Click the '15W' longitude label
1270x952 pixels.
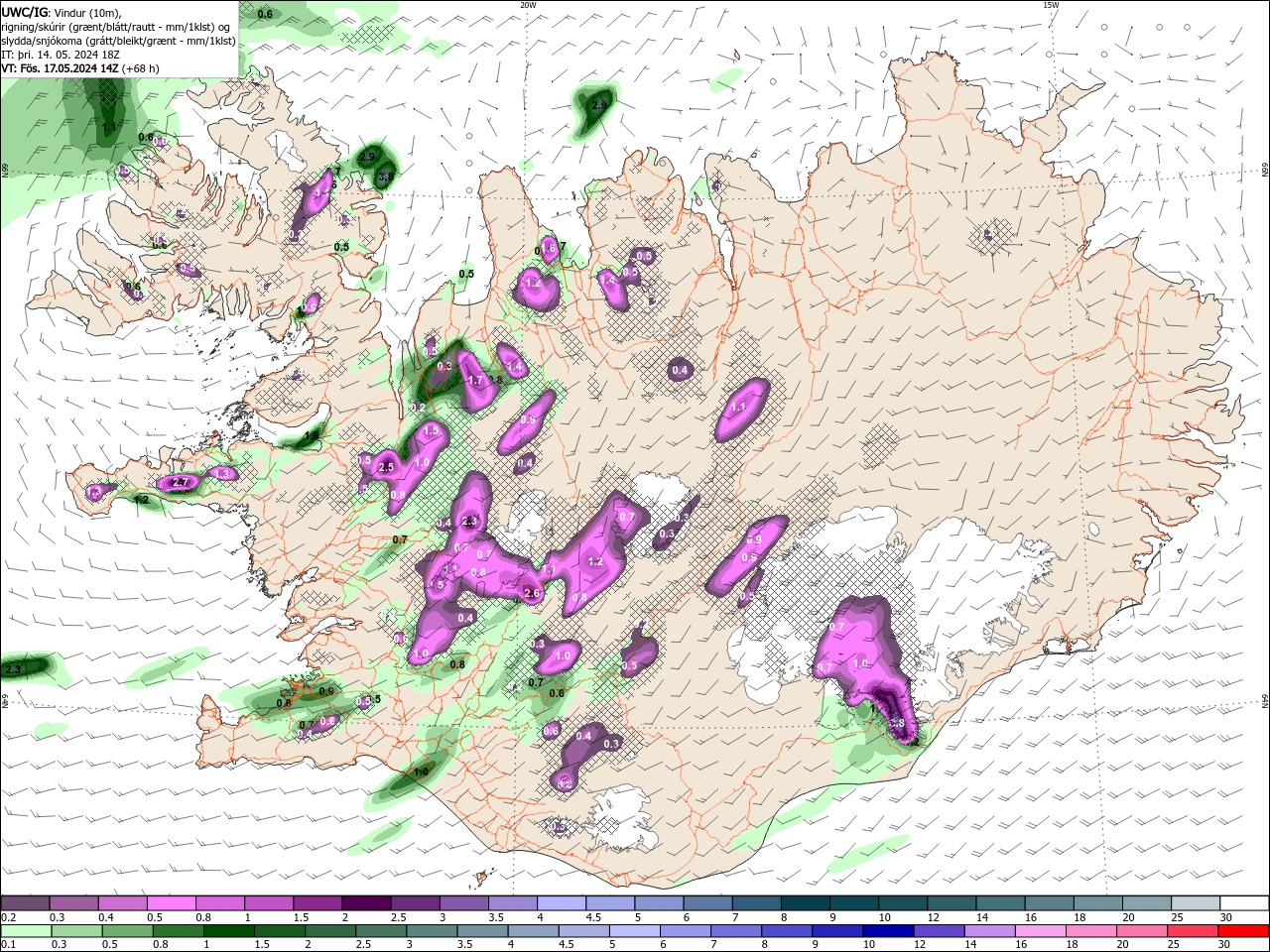pyautogui.click(x=1051, y=5)
